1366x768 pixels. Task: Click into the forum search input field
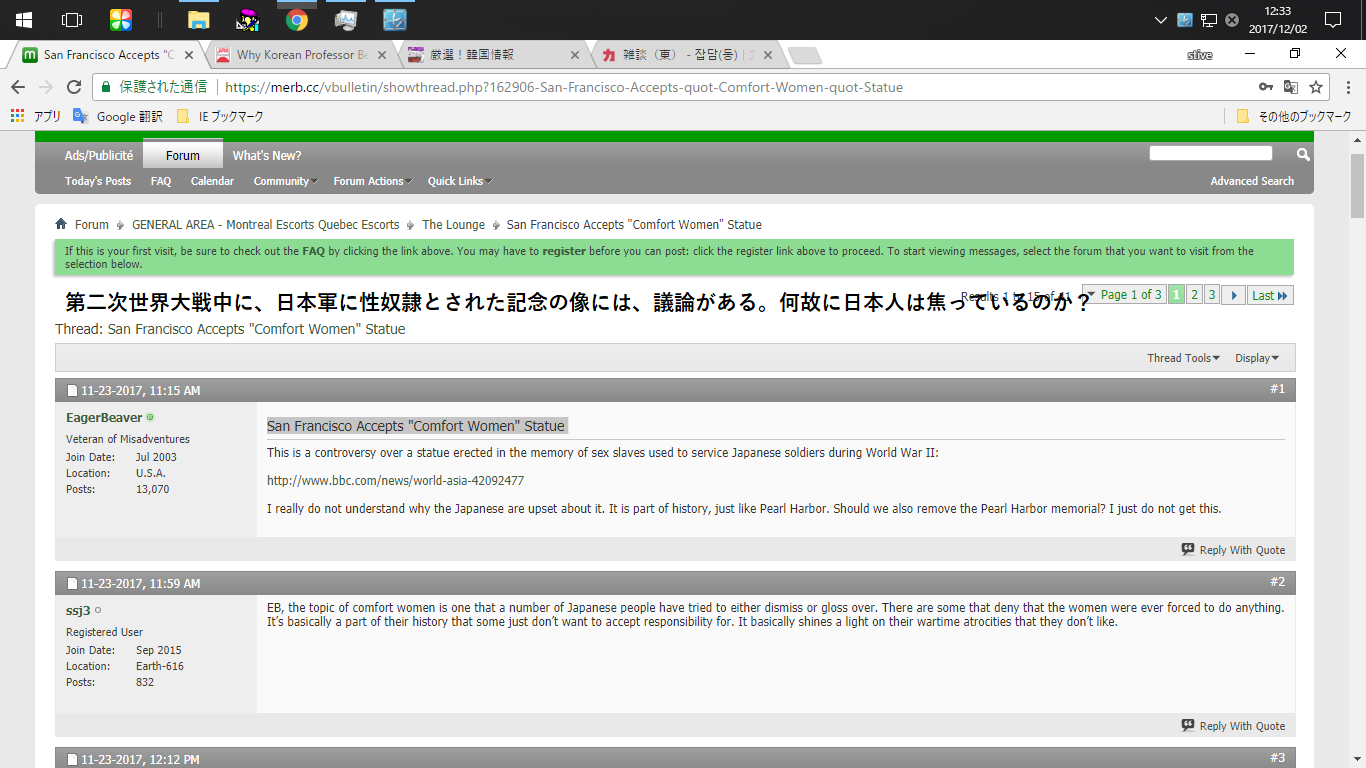(1210, 154)
